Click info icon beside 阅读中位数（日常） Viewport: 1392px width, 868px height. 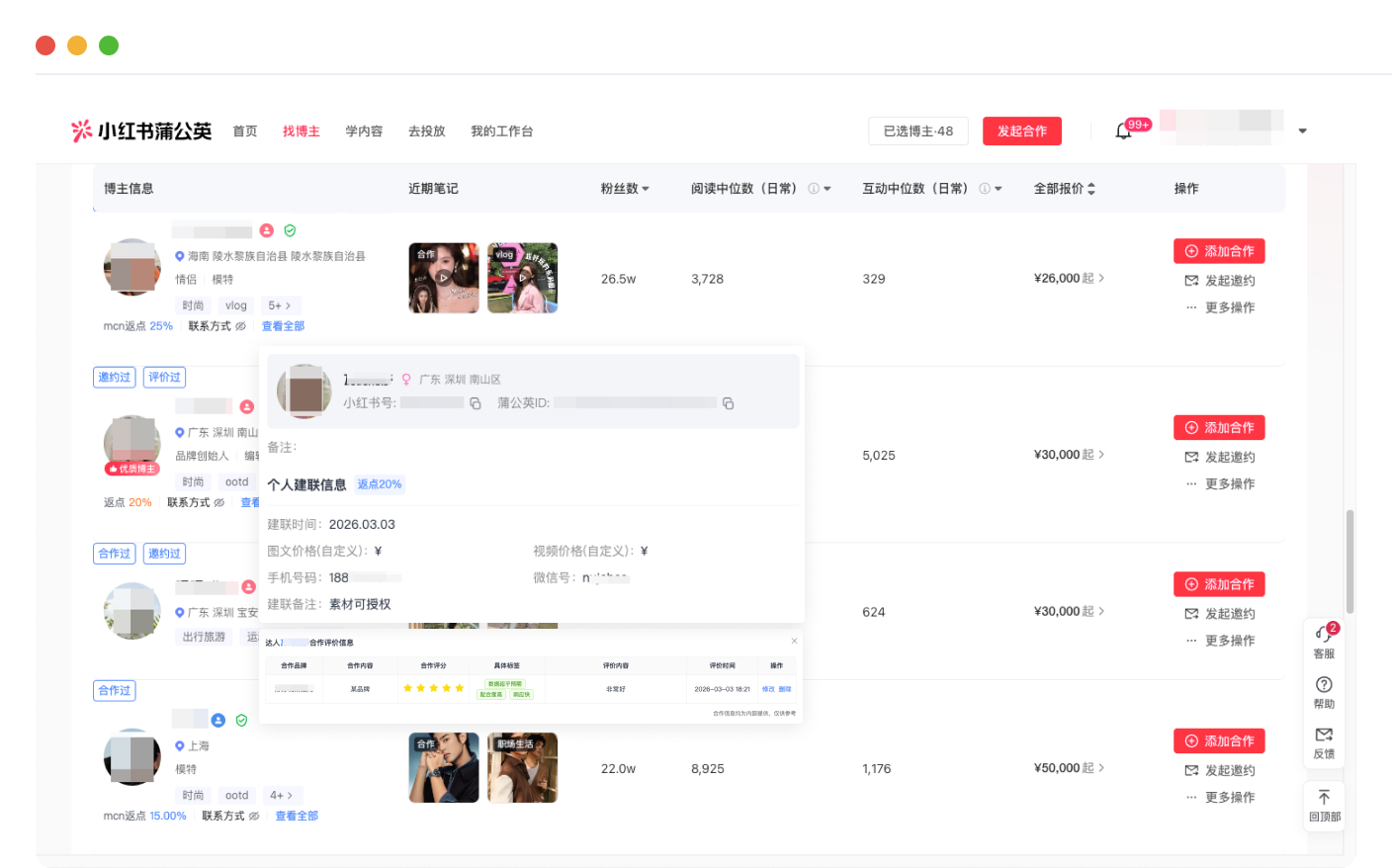coord(814,189)
